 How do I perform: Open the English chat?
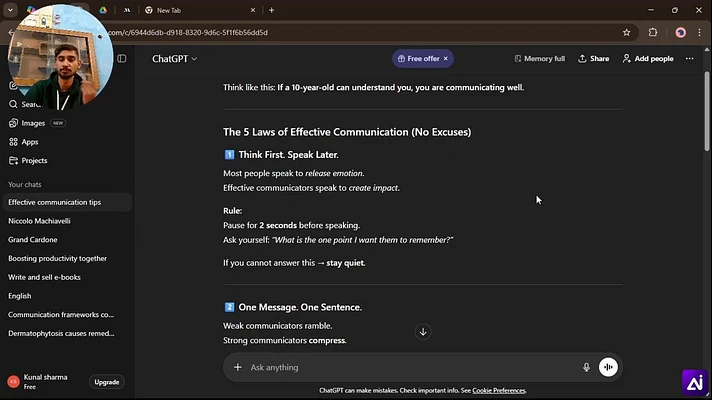coord(67,296)
